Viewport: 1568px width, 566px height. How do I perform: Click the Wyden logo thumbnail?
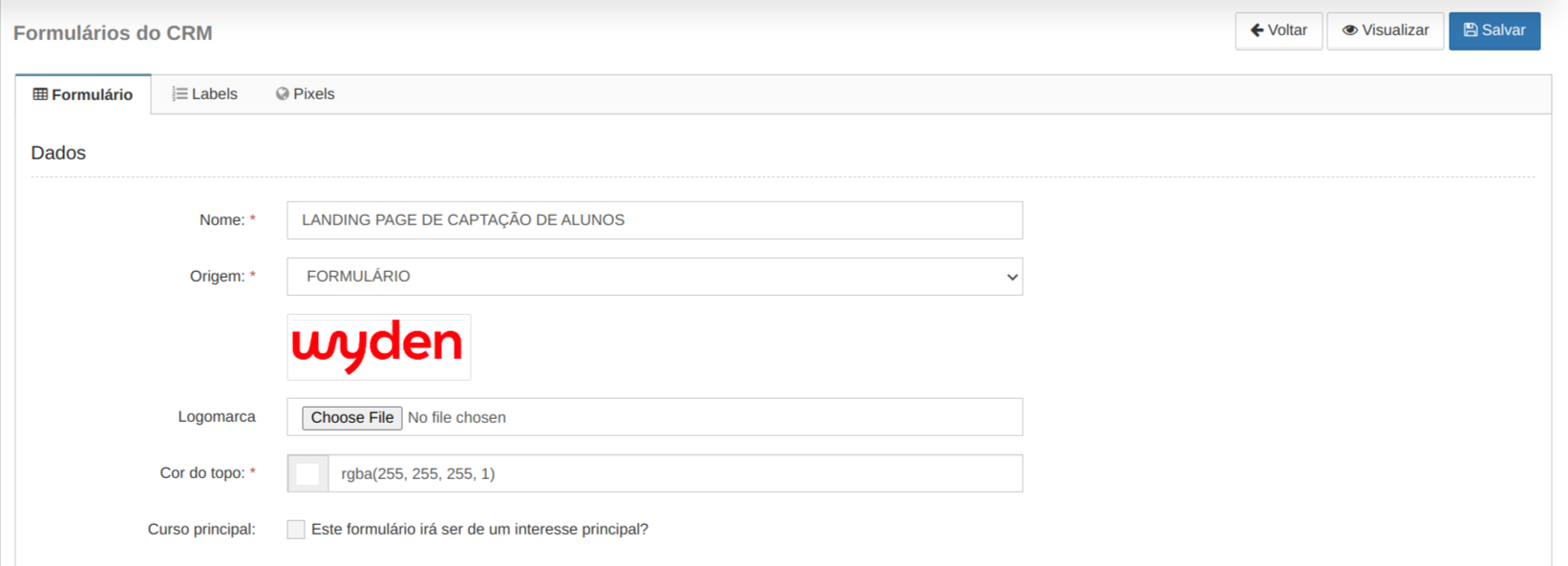(x=379, y=347)
